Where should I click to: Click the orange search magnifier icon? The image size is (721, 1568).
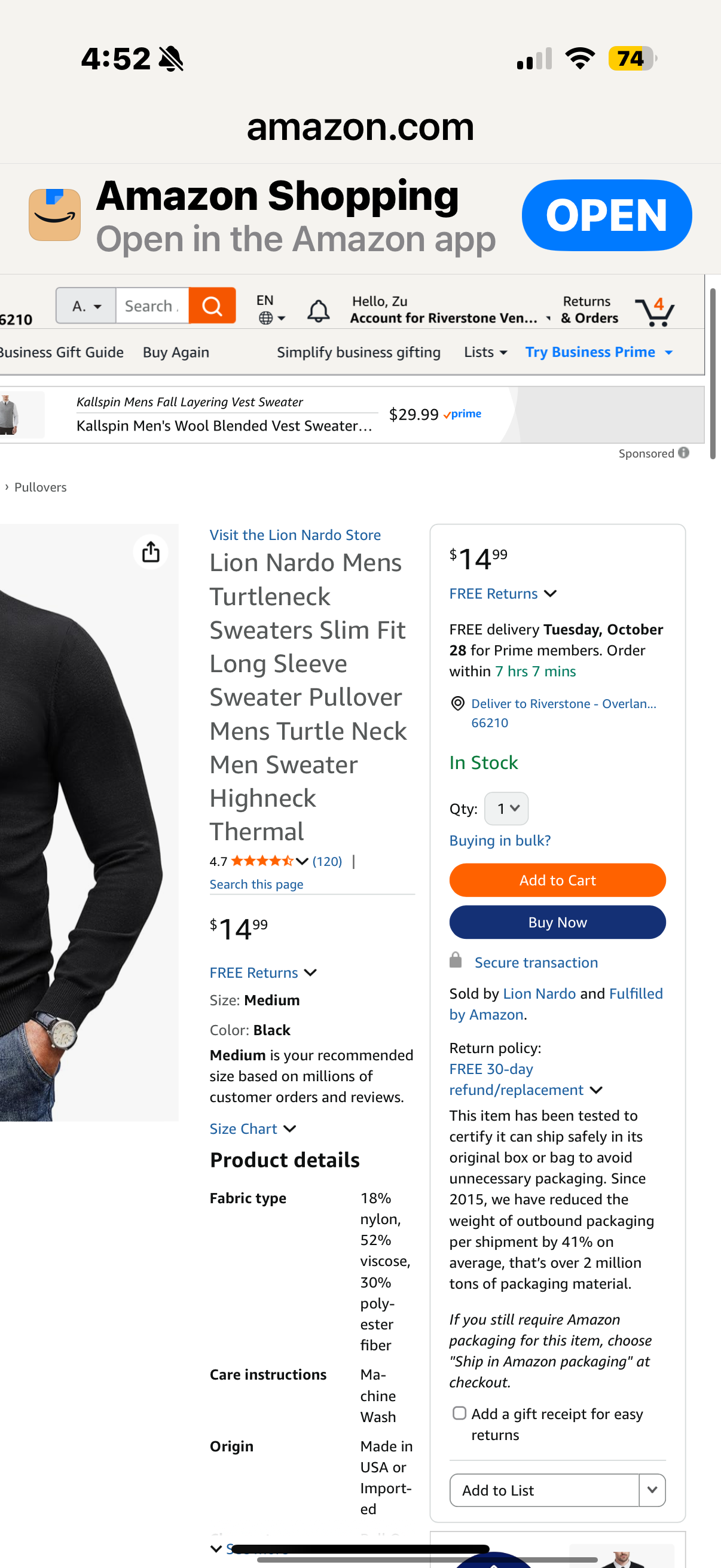[x=212, y=306]
